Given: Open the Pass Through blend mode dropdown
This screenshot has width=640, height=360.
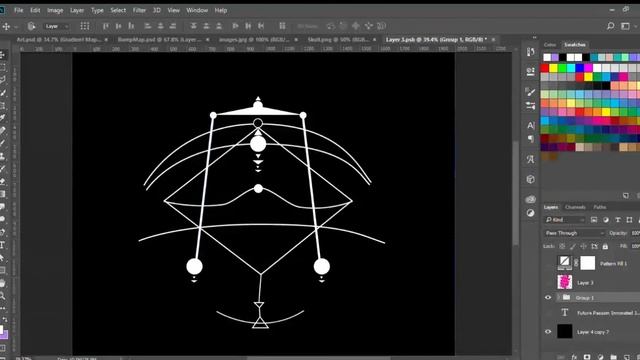Looking at the screenshot, I should point(574,233).
